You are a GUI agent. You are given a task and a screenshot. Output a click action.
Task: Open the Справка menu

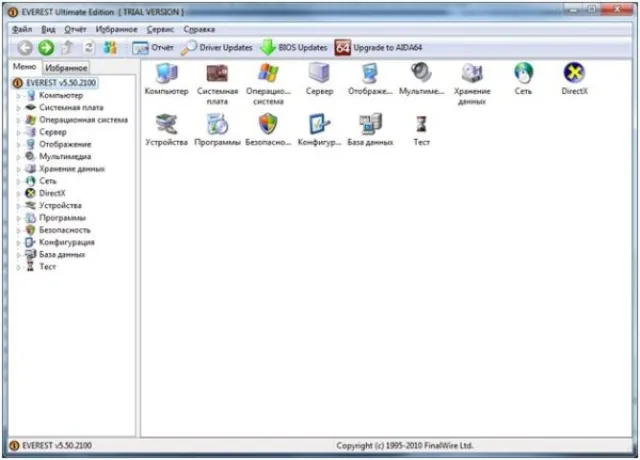199,29
